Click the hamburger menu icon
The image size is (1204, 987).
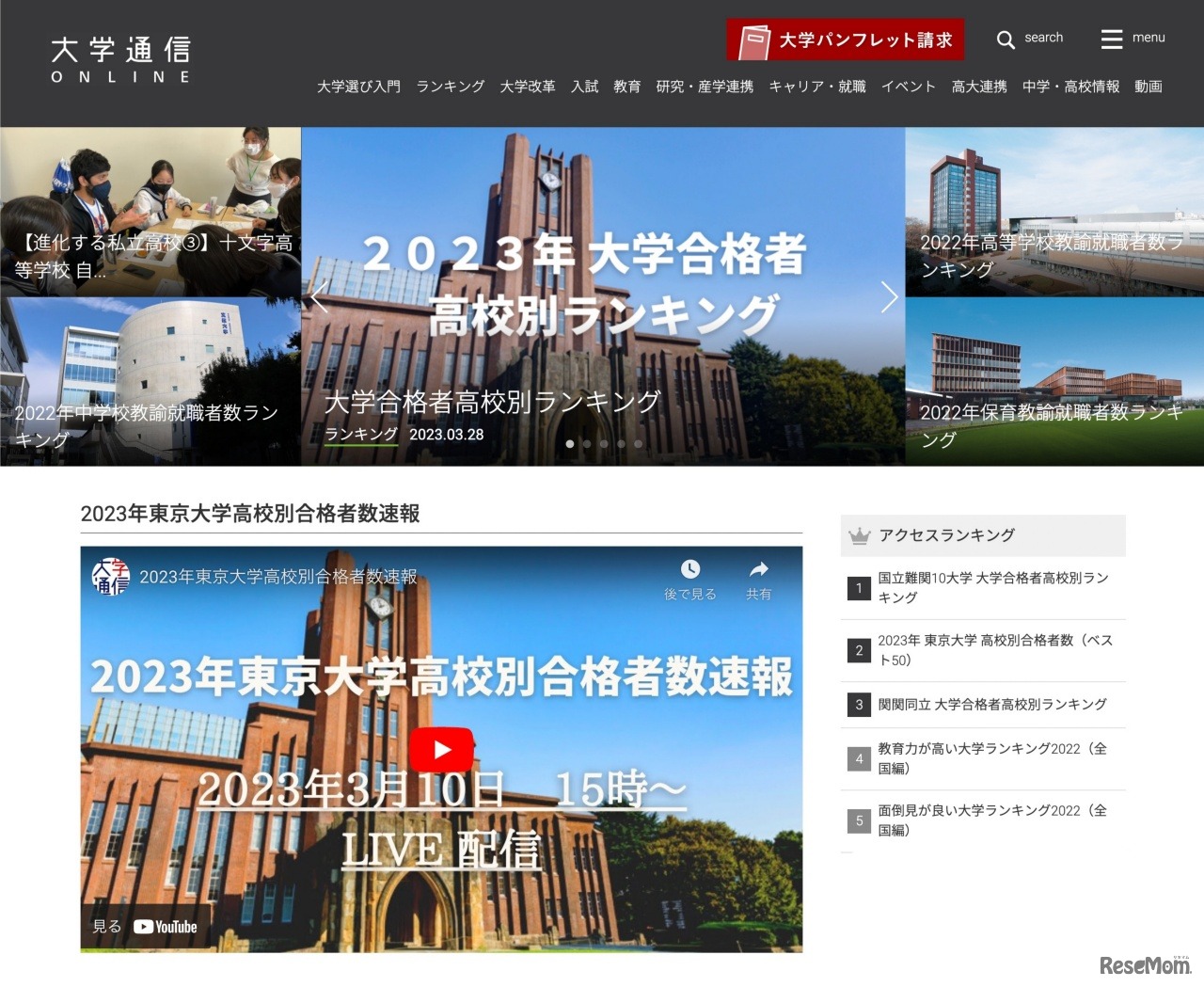click(x=1111, y=39)
